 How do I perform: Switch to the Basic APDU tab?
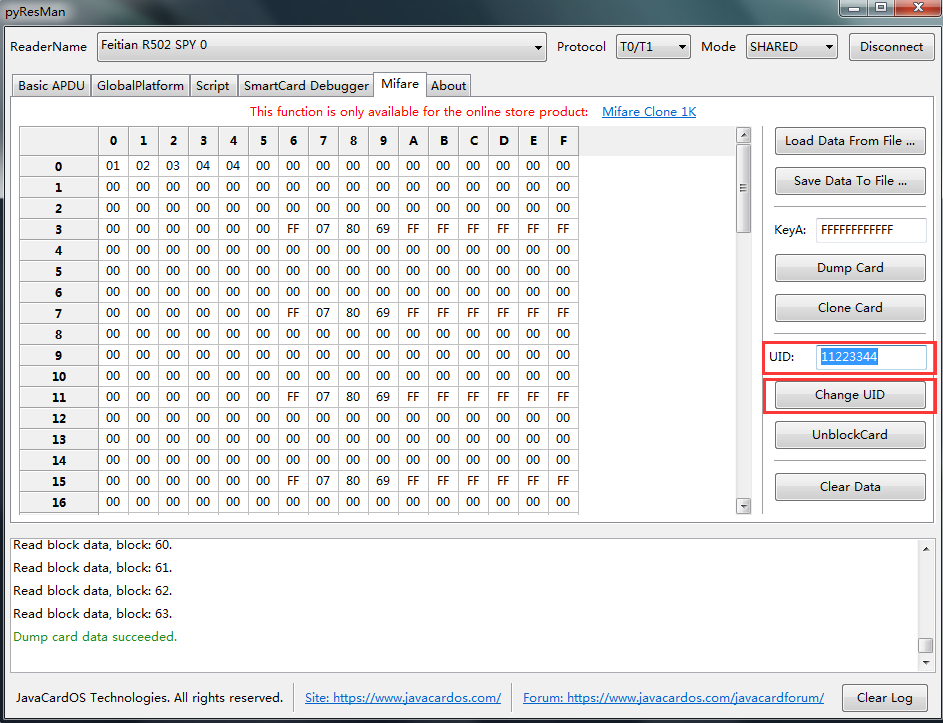[x=51, y=86]
